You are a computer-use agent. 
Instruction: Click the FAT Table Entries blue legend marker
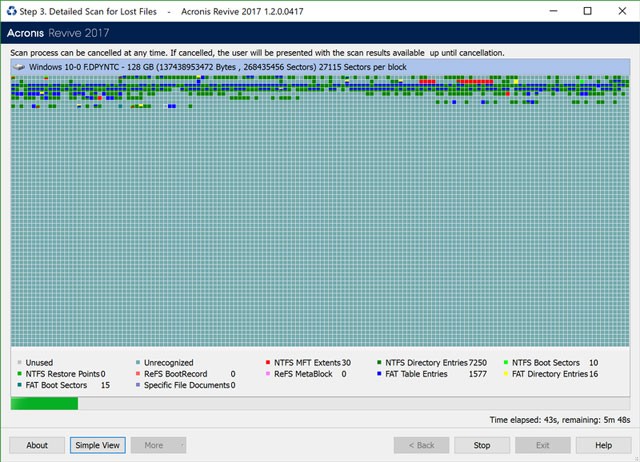click(380, 374)
